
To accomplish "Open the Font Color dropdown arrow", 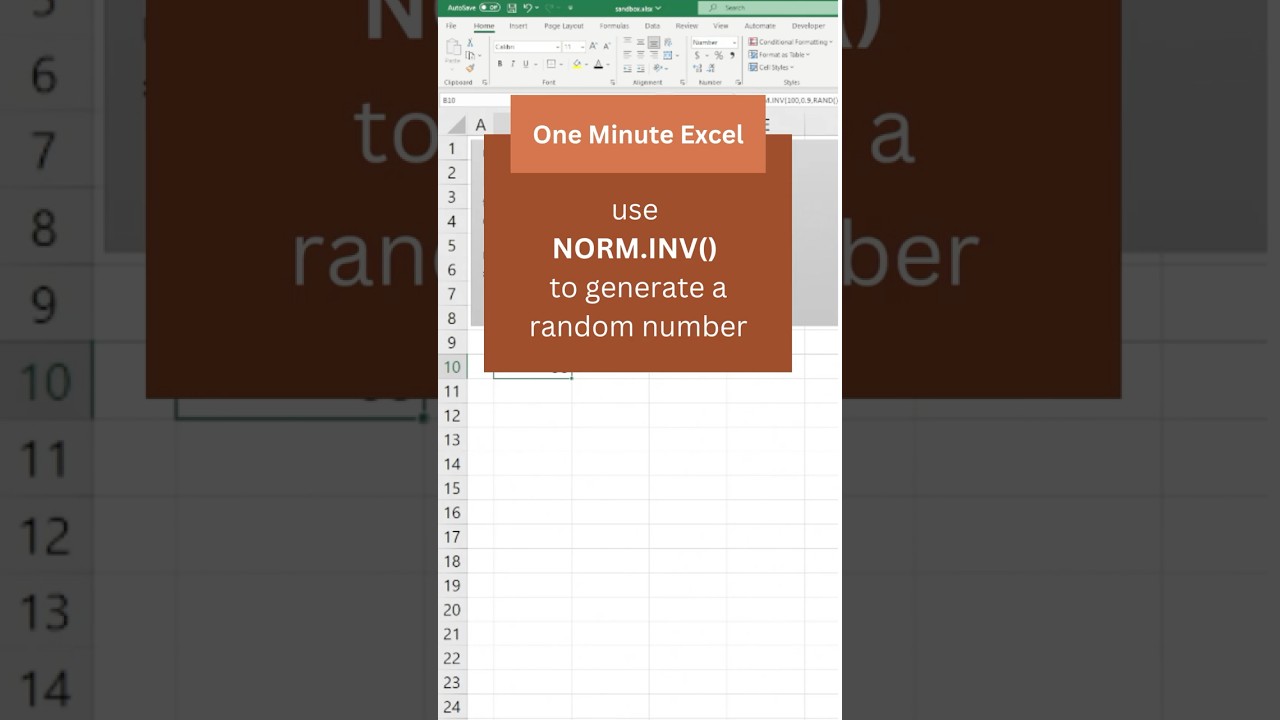I will coord(608,64).
